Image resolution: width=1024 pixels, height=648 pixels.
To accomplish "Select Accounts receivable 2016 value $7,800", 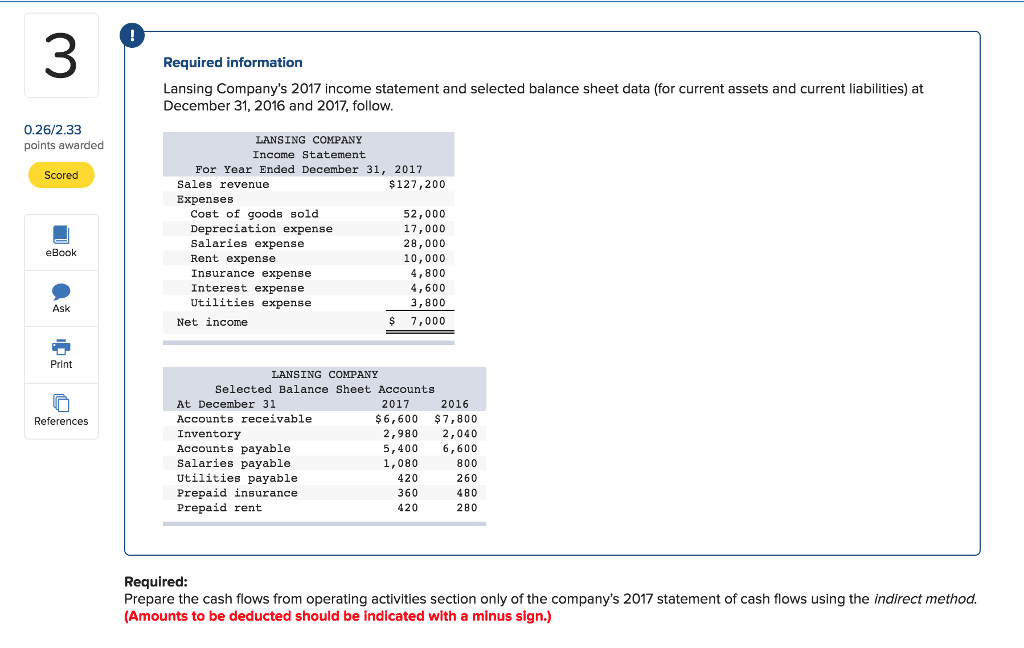I will (x=456, y=419).
